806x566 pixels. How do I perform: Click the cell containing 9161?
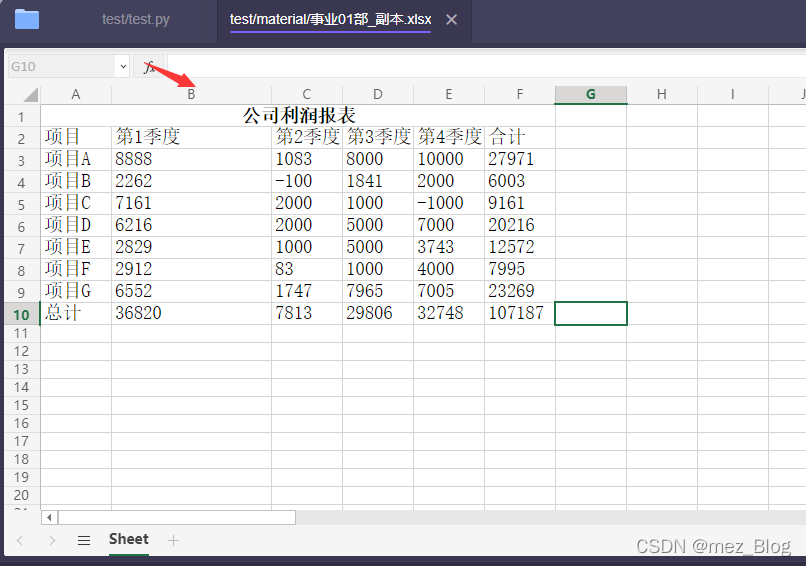tap(520, 204)
